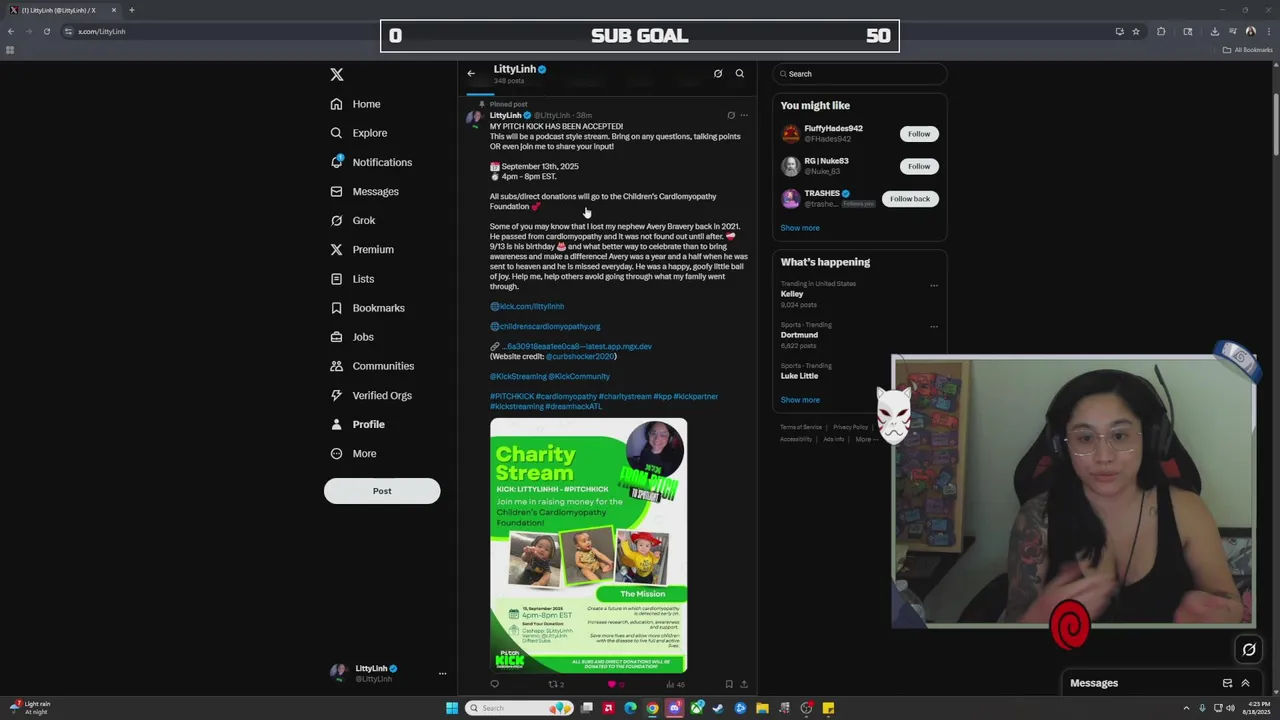Open the Explore page
The image size is (1280, 720).
pyautogui.click(x=359, y=133)
